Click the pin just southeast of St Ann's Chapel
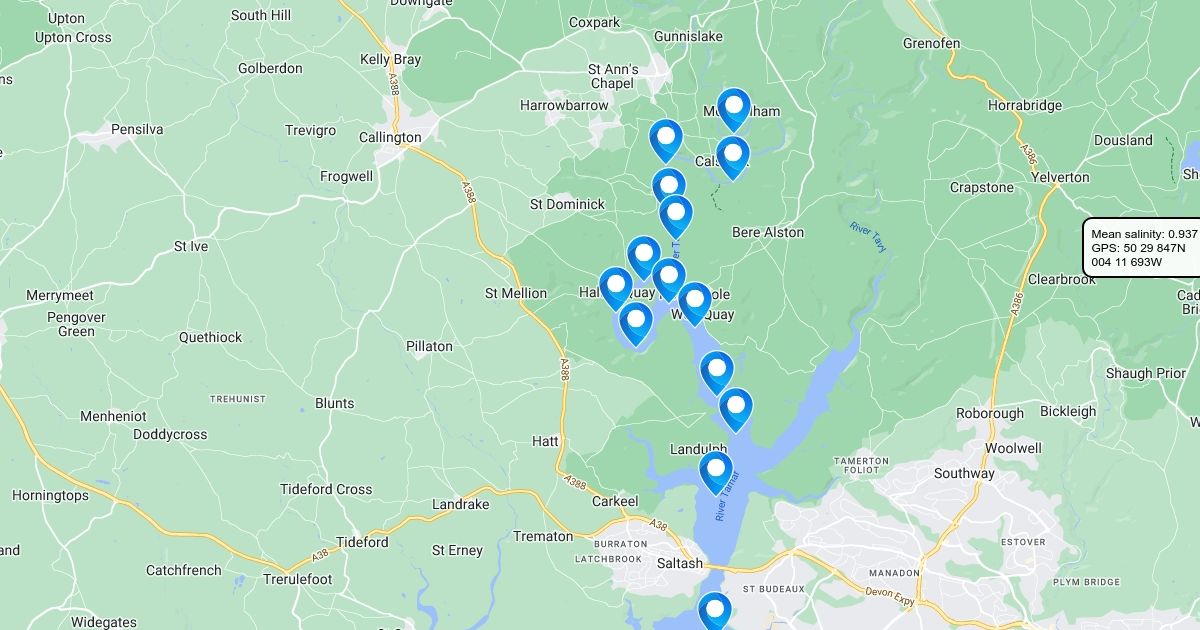1200x630 pixels. click(665, 140)
